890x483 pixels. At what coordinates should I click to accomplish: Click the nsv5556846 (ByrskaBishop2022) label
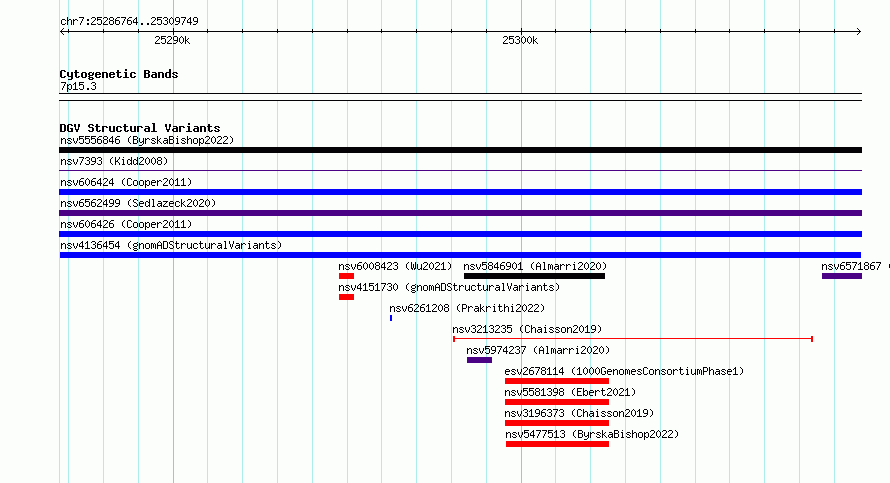click(147, 140)
